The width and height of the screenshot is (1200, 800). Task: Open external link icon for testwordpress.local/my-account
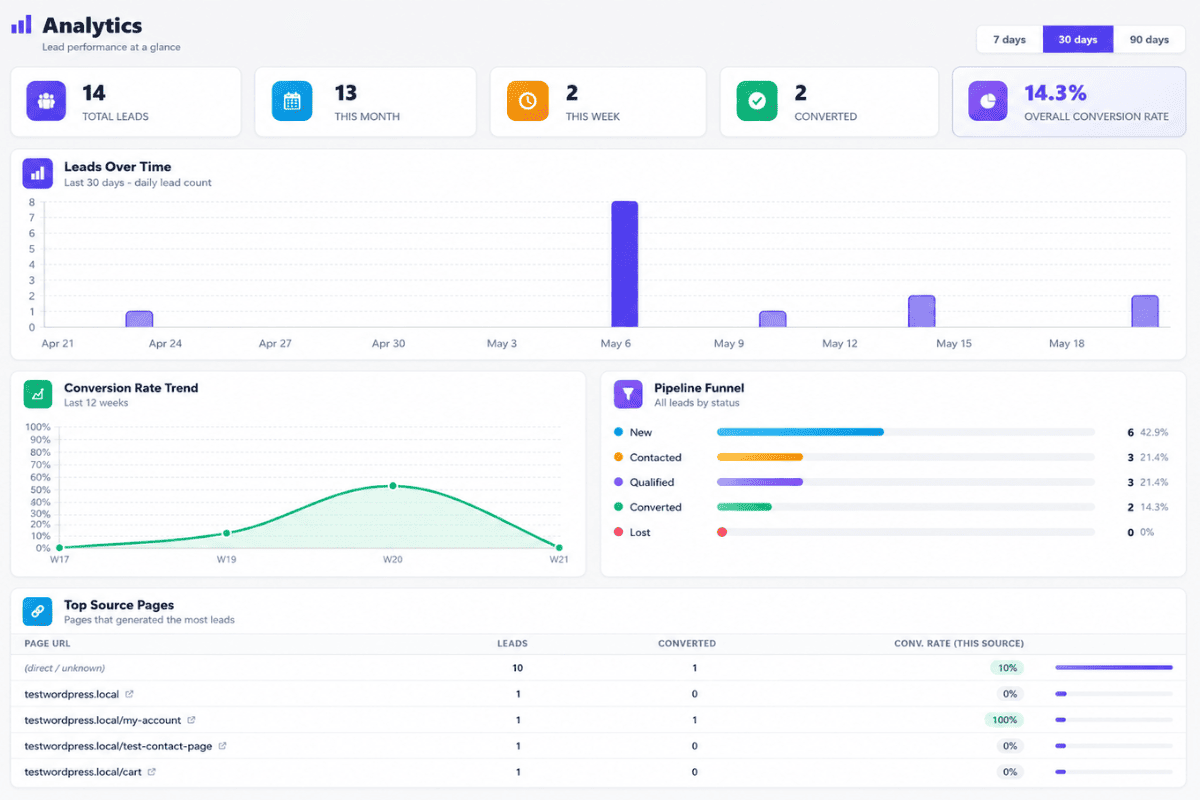(191, 720)
